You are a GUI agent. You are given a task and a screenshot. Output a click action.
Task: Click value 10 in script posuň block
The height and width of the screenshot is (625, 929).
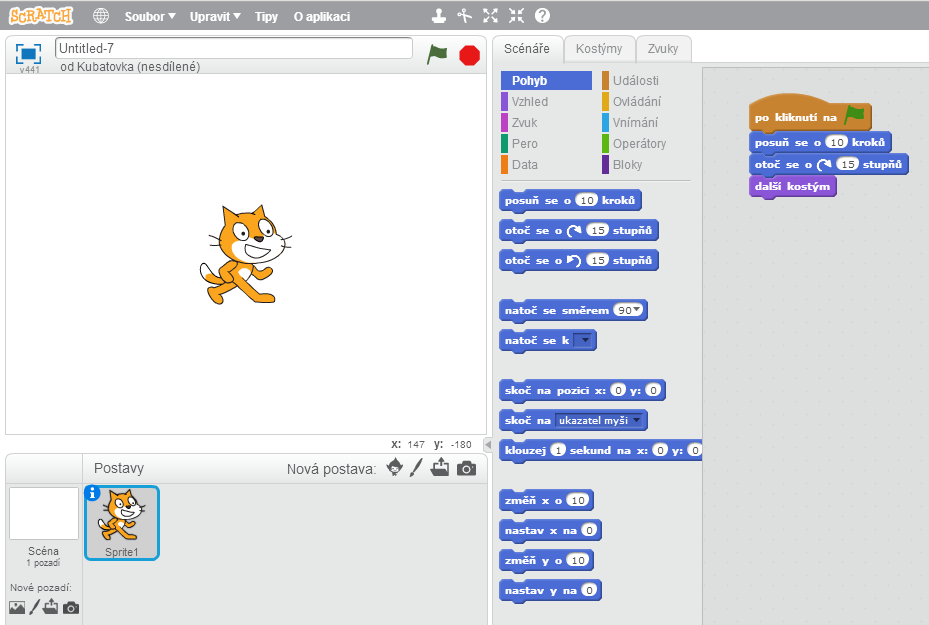point(837,142)
